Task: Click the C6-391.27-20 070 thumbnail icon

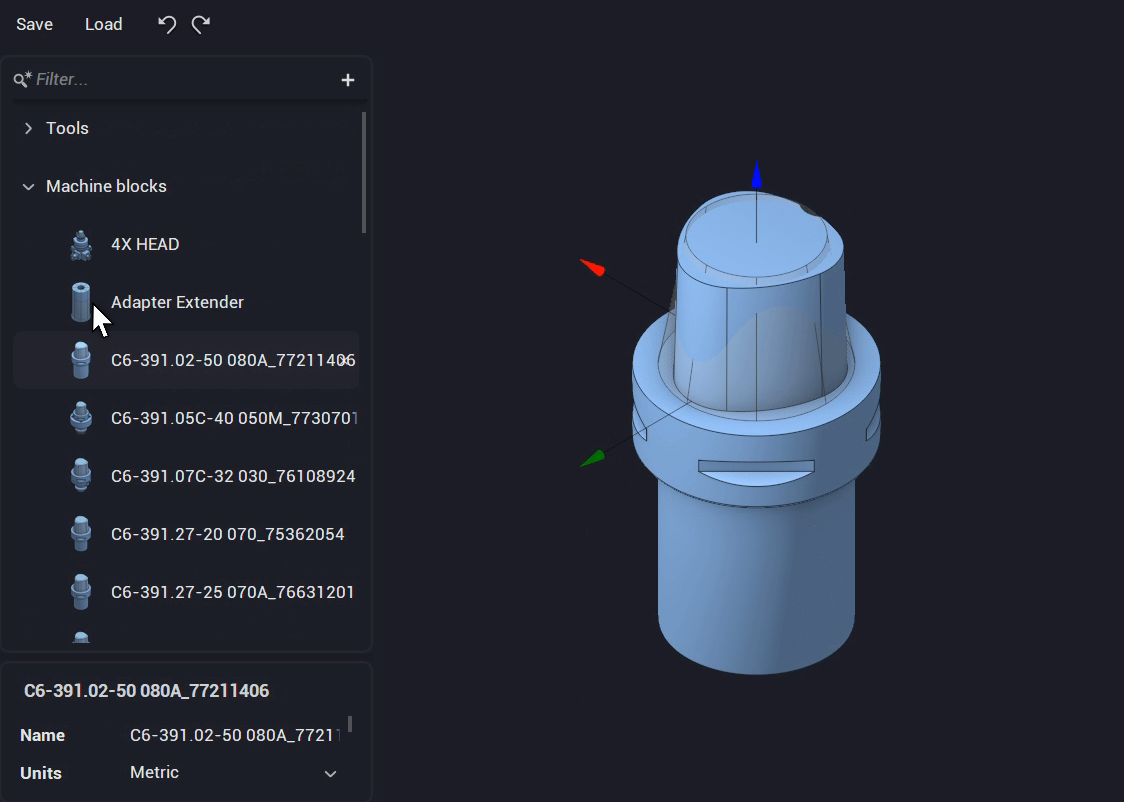Action: click(x=81, y=534)
